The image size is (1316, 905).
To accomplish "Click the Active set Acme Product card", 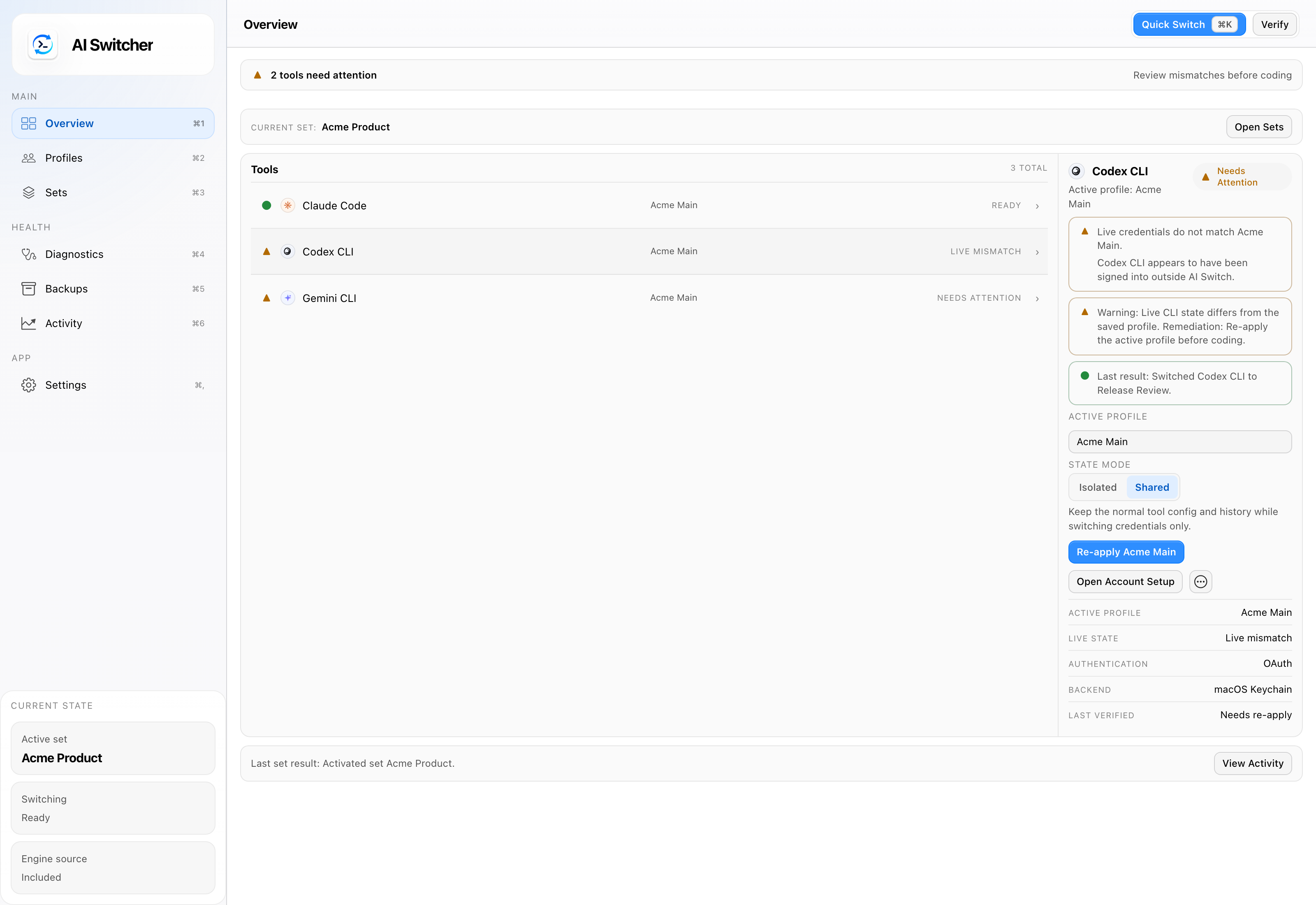I will coord(113,749).
